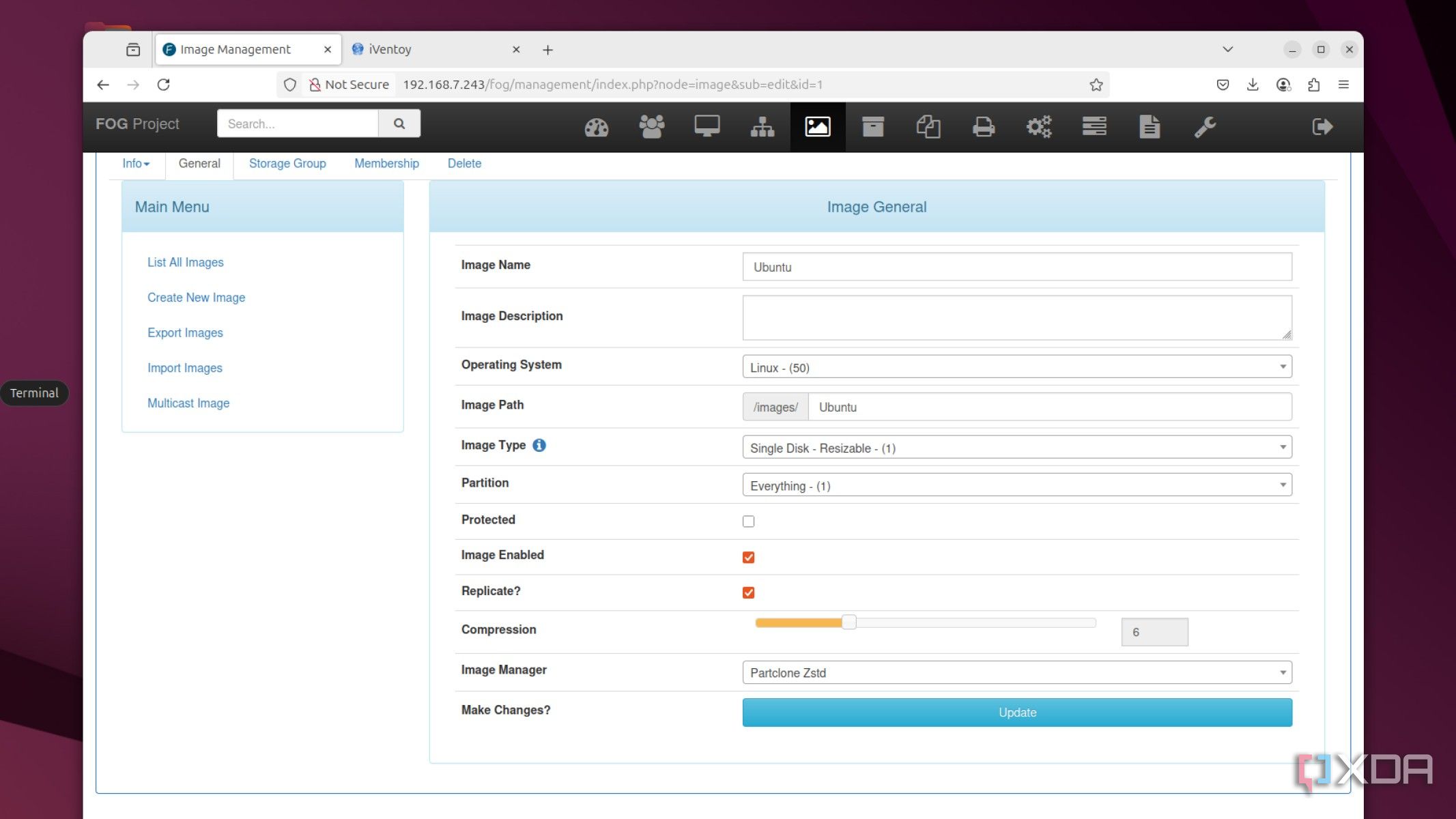The width and height of the screenshot is (1456, 819).
Task: Open the Create New Image link
Action: [x=196, y=298]
